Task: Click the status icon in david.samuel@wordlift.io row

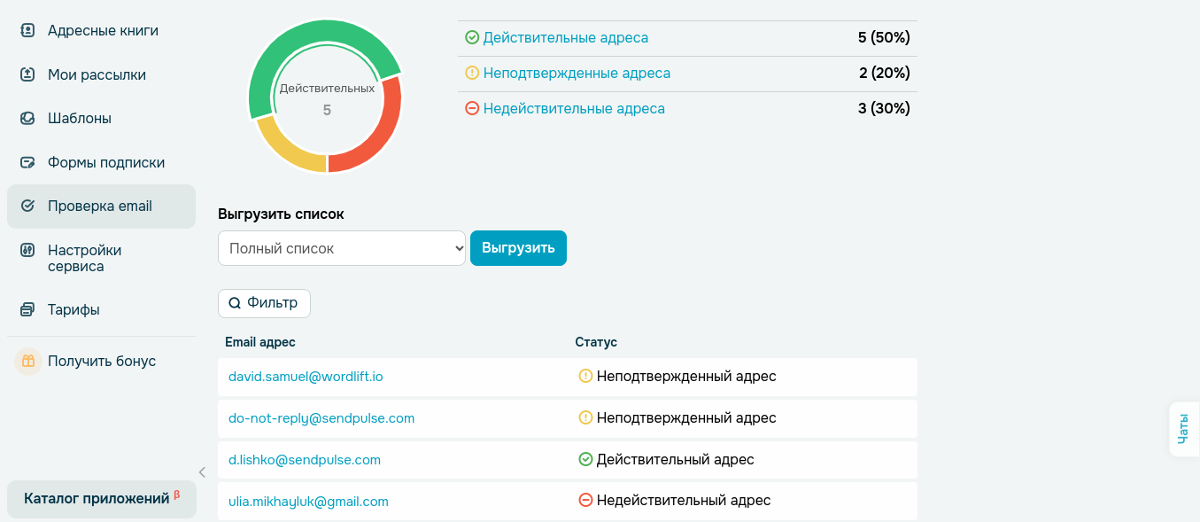Action: tap(586, 376)
